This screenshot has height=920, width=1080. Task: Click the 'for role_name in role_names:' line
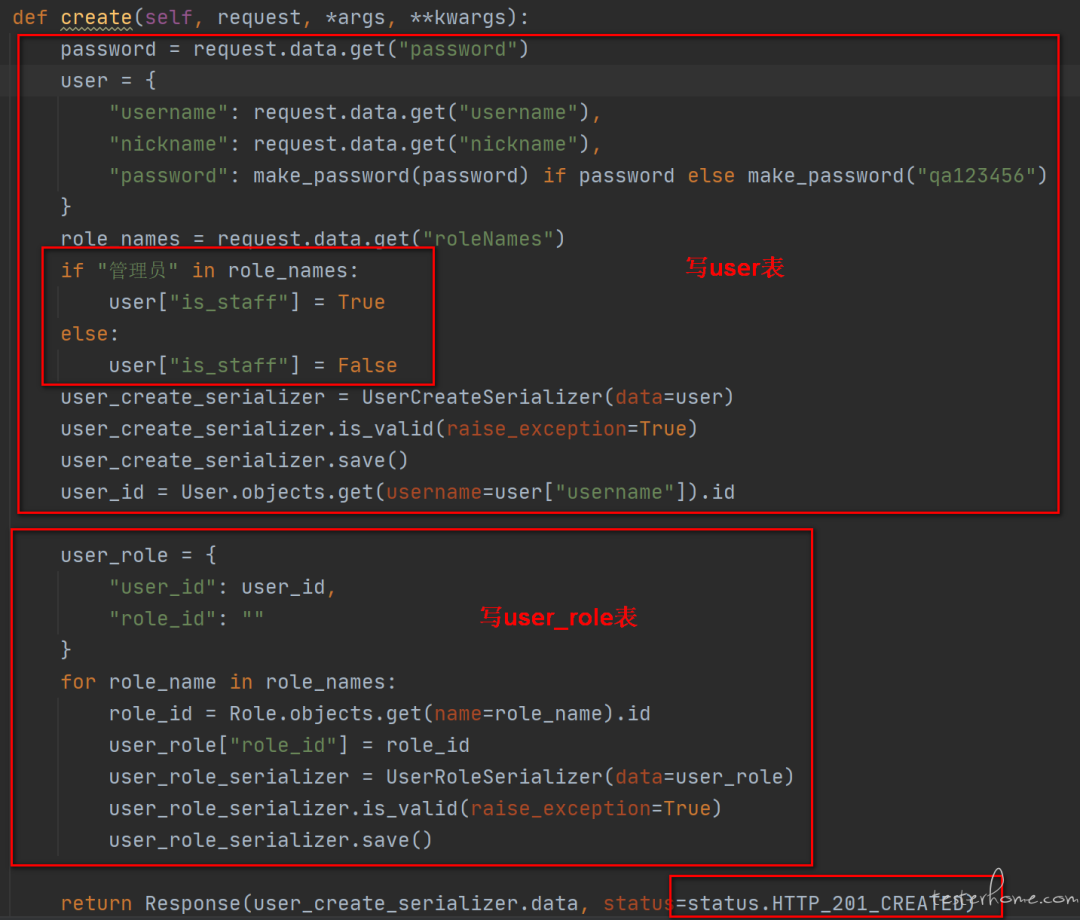pos(228,682)
